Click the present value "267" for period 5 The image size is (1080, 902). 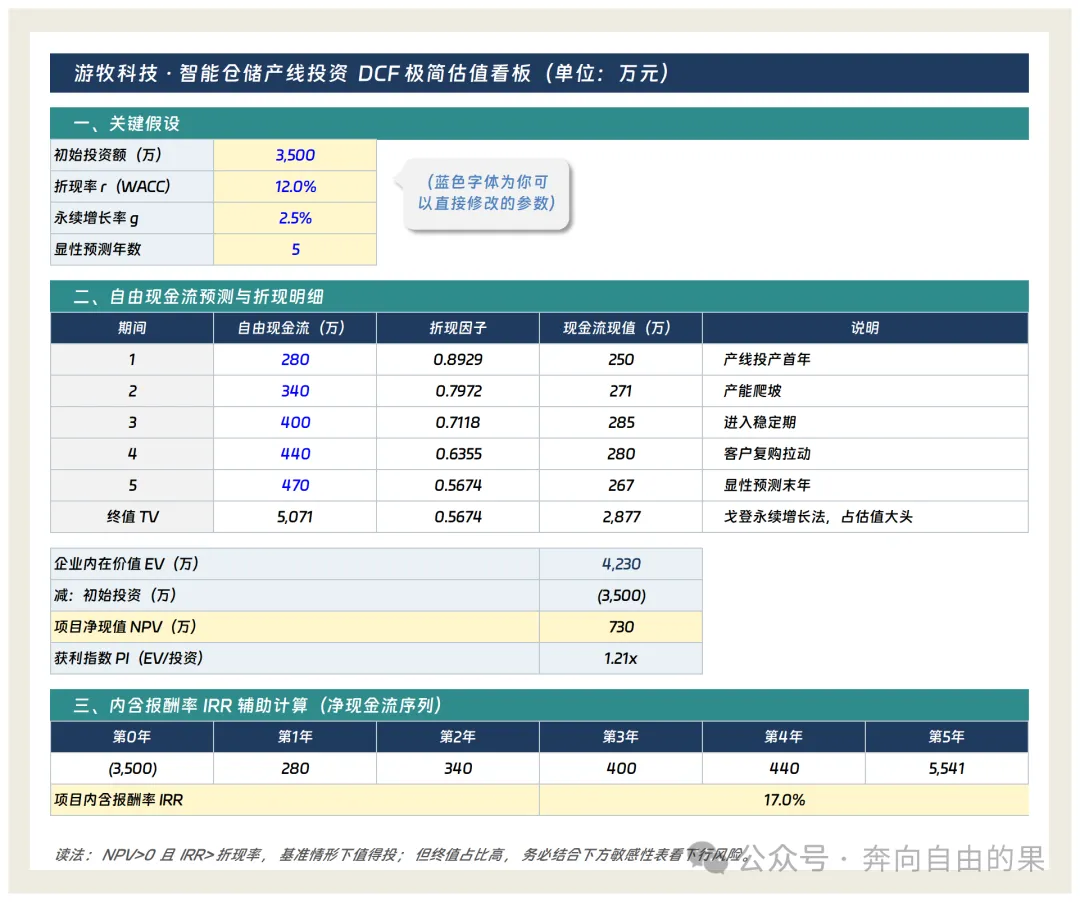(621, 485)
